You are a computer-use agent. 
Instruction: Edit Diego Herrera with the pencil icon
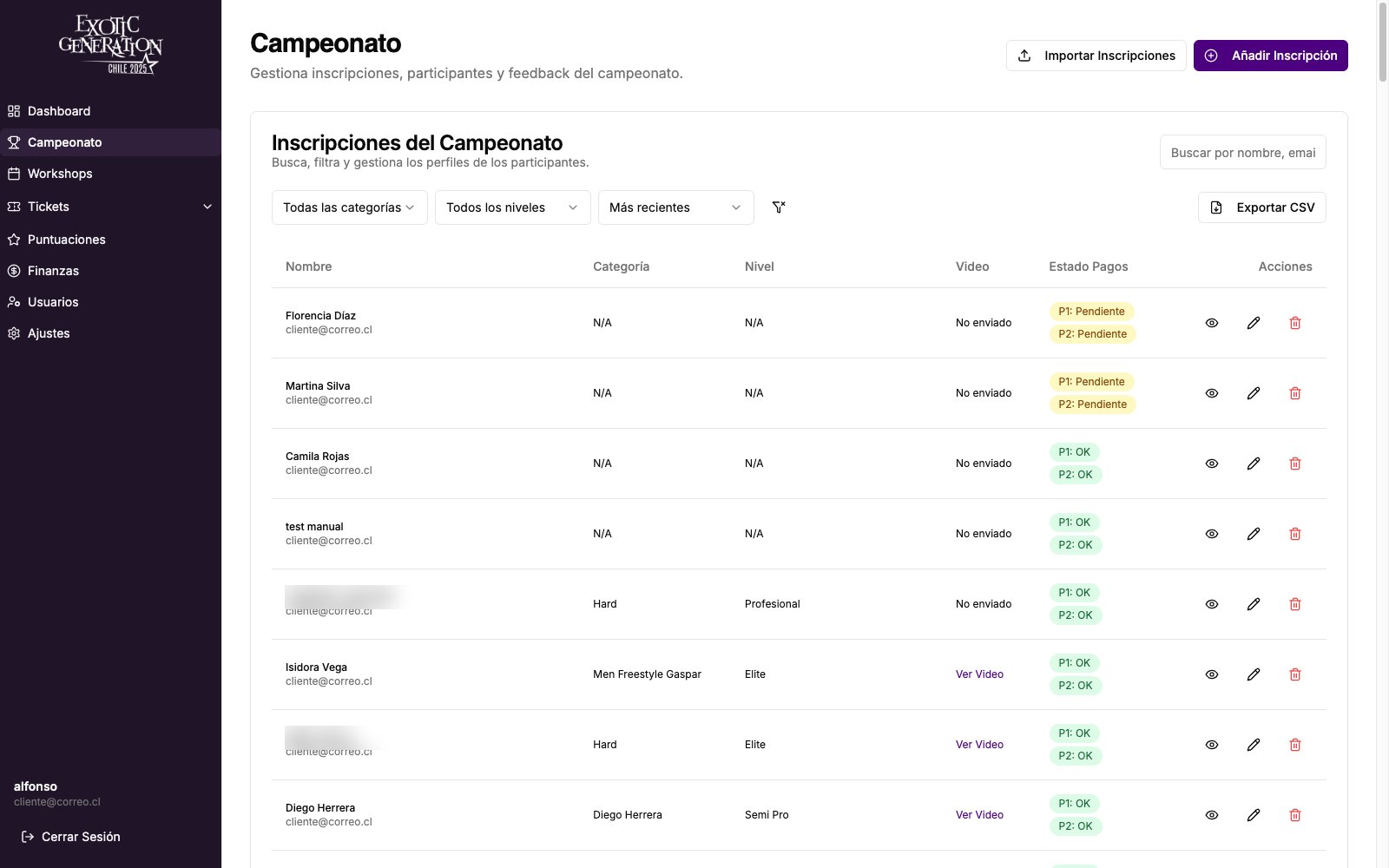click(1254, 815)
